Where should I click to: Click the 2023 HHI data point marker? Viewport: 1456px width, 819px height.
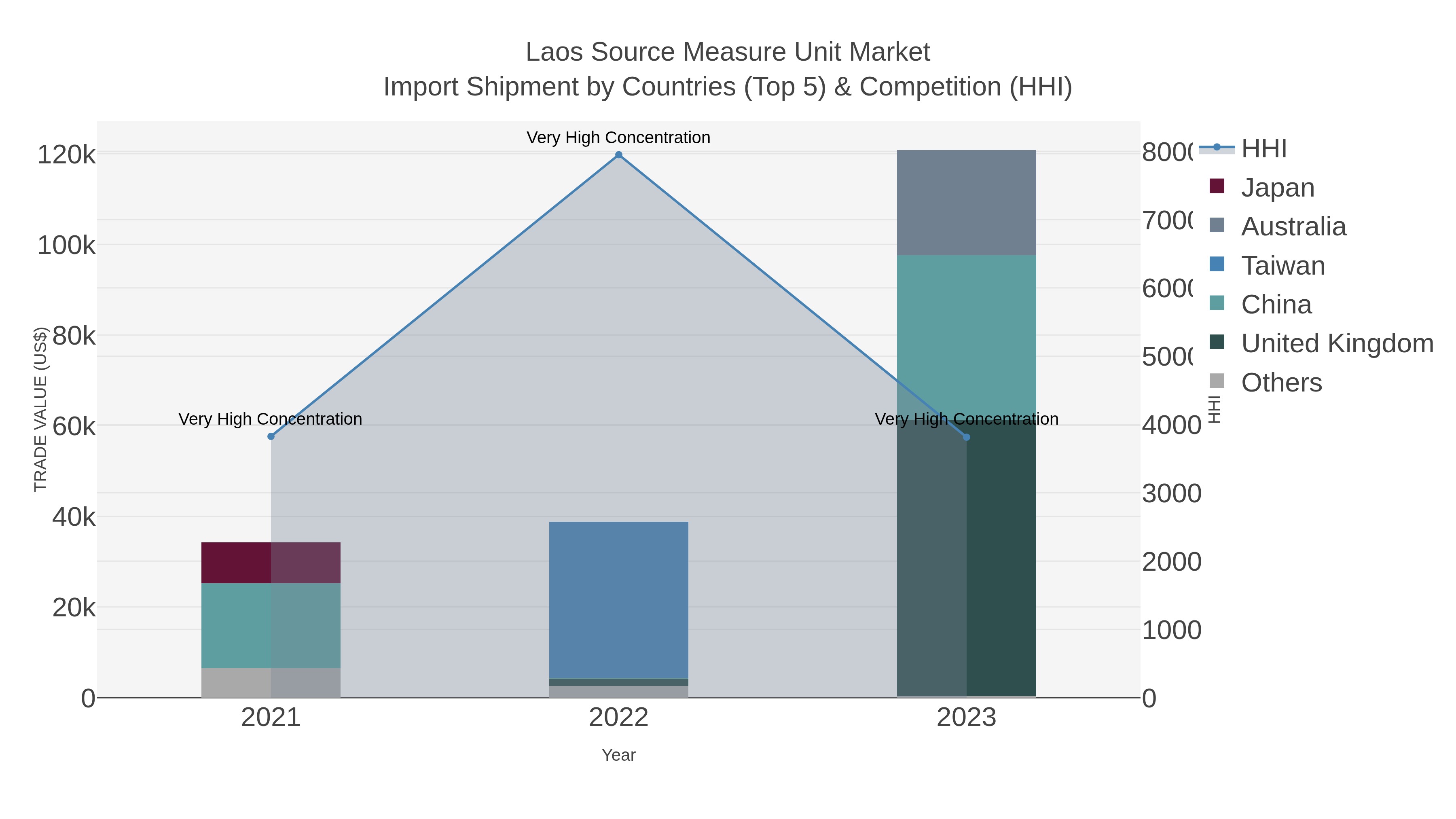967,437
